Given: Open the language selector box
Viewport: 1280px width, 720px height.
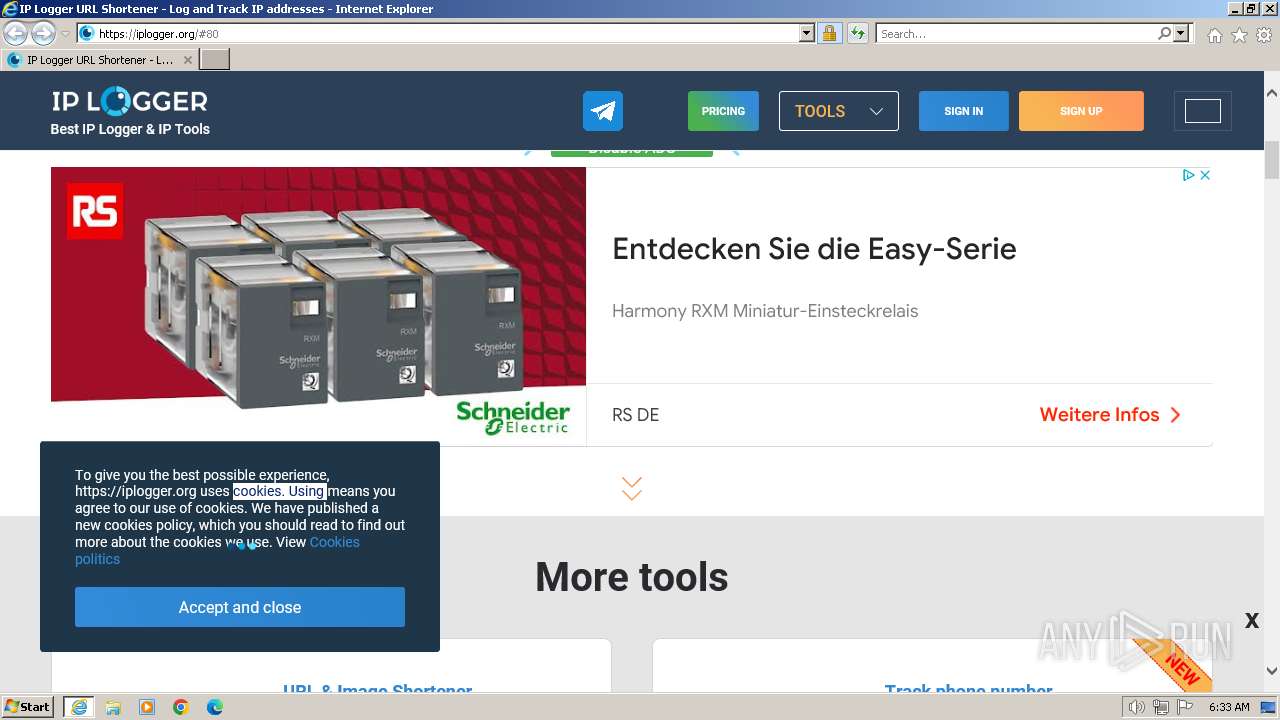Looking at the screenshot, I should click(x=1203, y=111).
